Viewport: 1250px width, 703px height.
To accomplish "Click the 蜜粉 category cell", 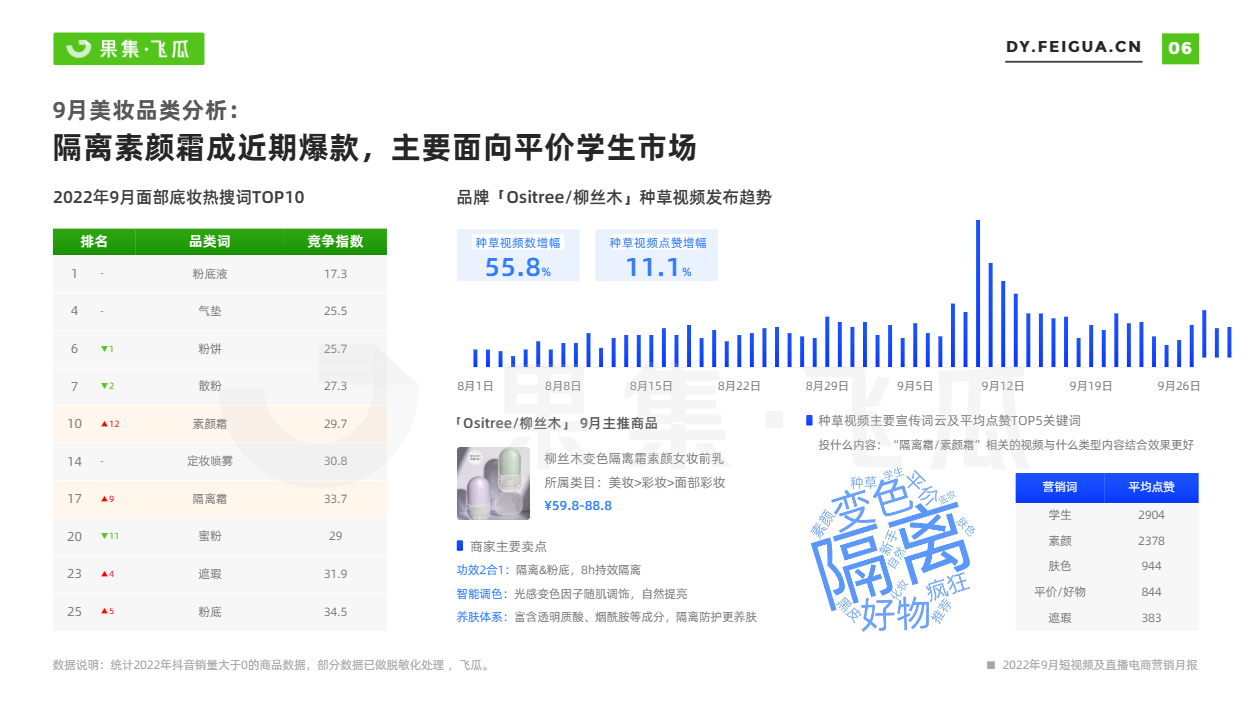I will [x=210, y=536].
